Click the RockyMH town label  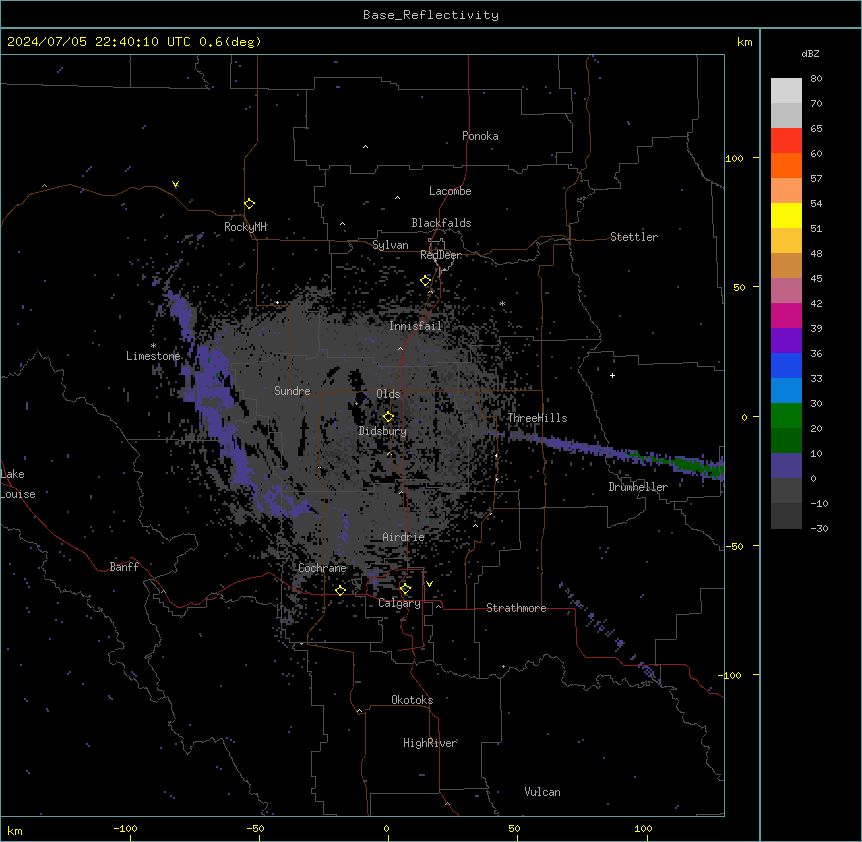point(245,227)
